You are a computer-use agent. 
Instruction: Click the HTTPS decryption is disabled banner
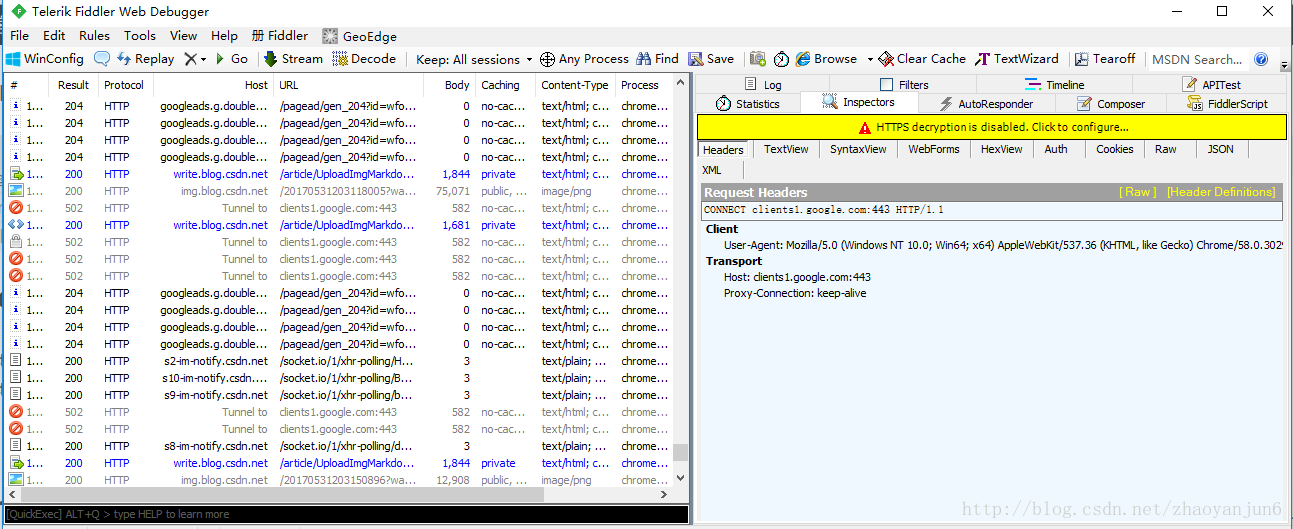click(992, 127)
